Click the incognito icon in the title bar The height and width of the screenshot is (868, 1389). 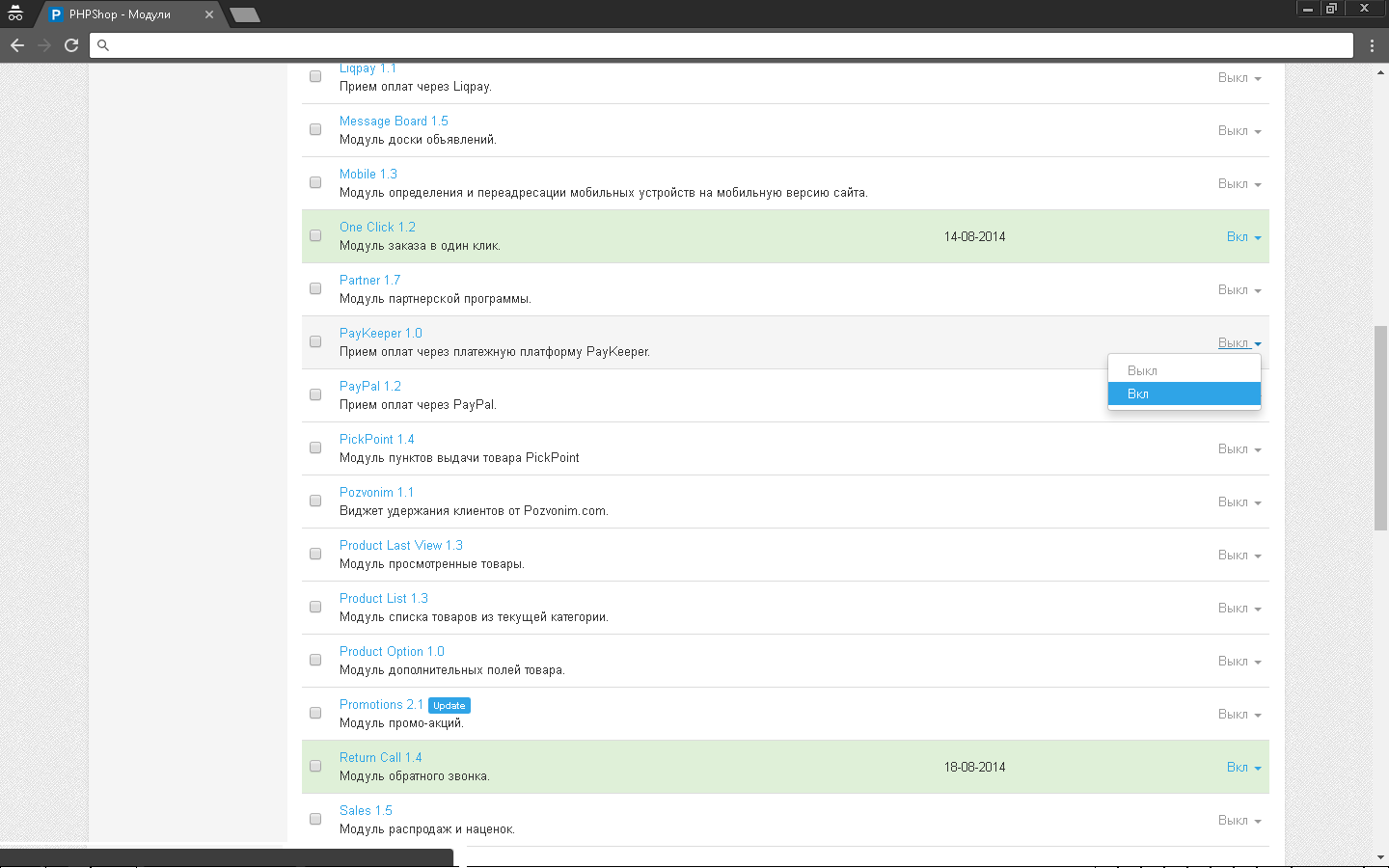15,14
